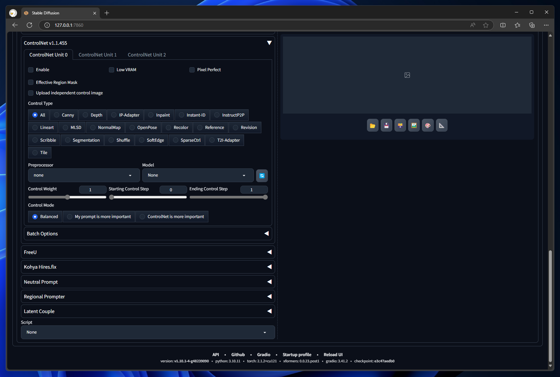Click the Reload UI link
The width and height of the screenshot is (560, 377).
(x=333, y=355)
